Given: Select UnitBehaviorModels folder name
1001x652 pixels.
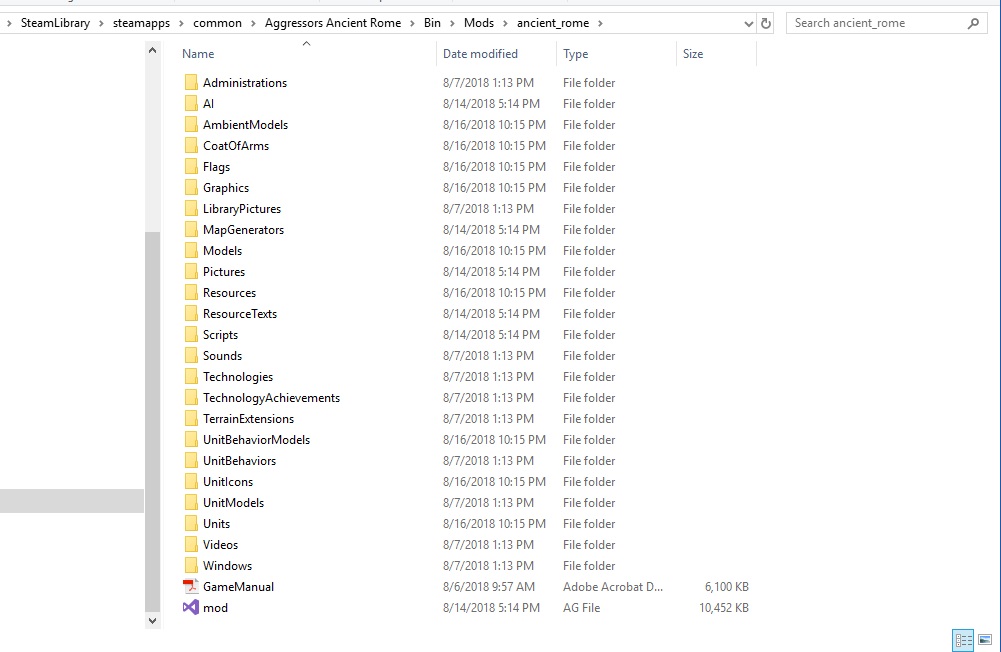Looking at the screenshot, I should (256, 440).
